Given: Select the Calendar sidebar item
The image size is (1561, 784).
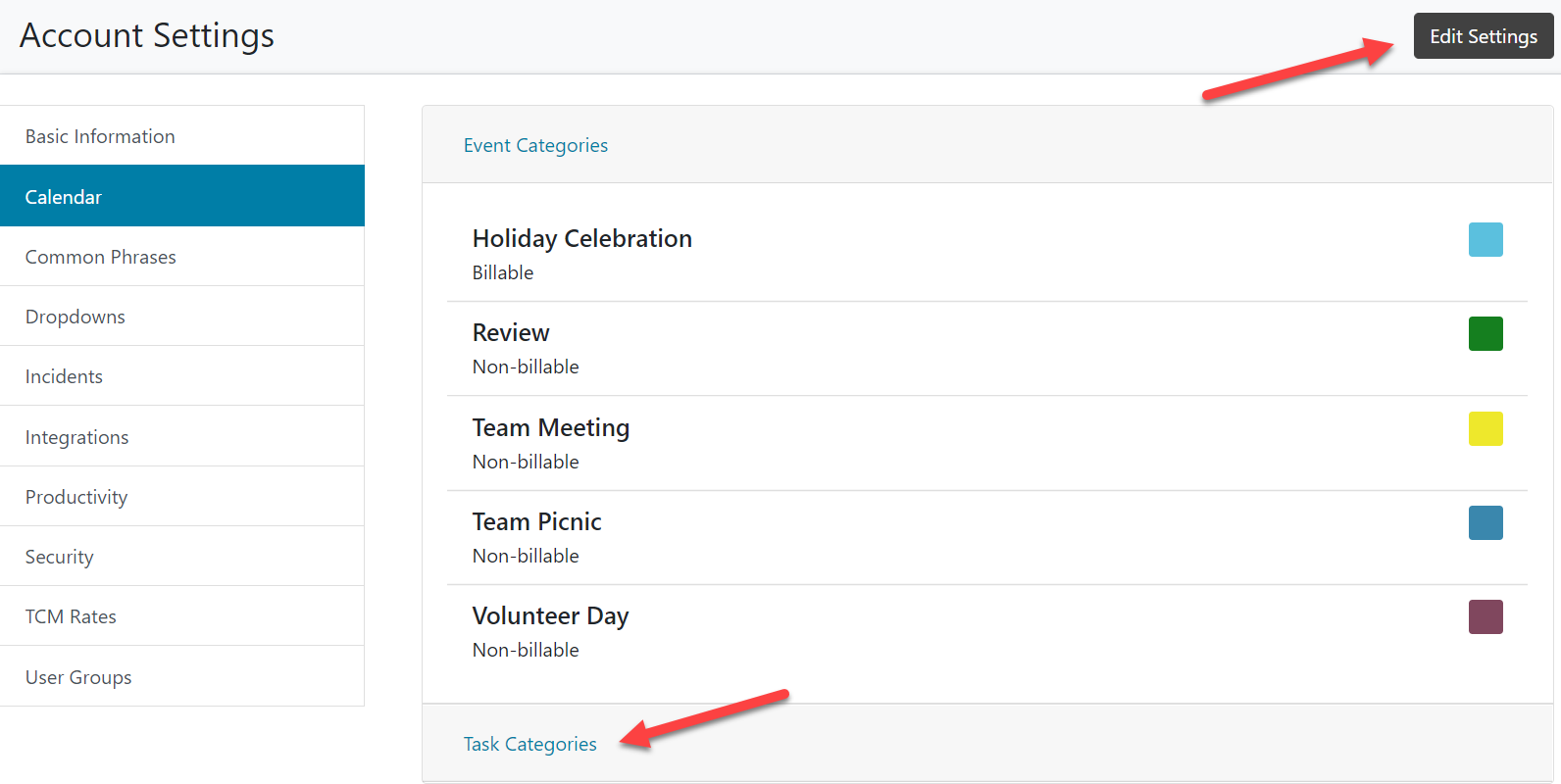Looking at the screenshot, I should (64, 197).
